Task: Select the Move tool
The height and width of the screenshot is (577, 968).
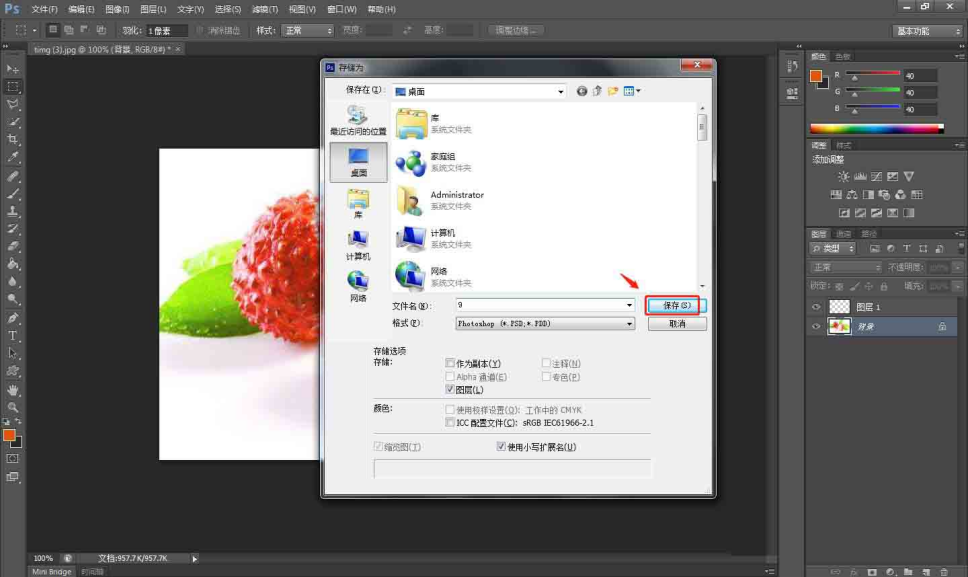Action: point(13,68)
